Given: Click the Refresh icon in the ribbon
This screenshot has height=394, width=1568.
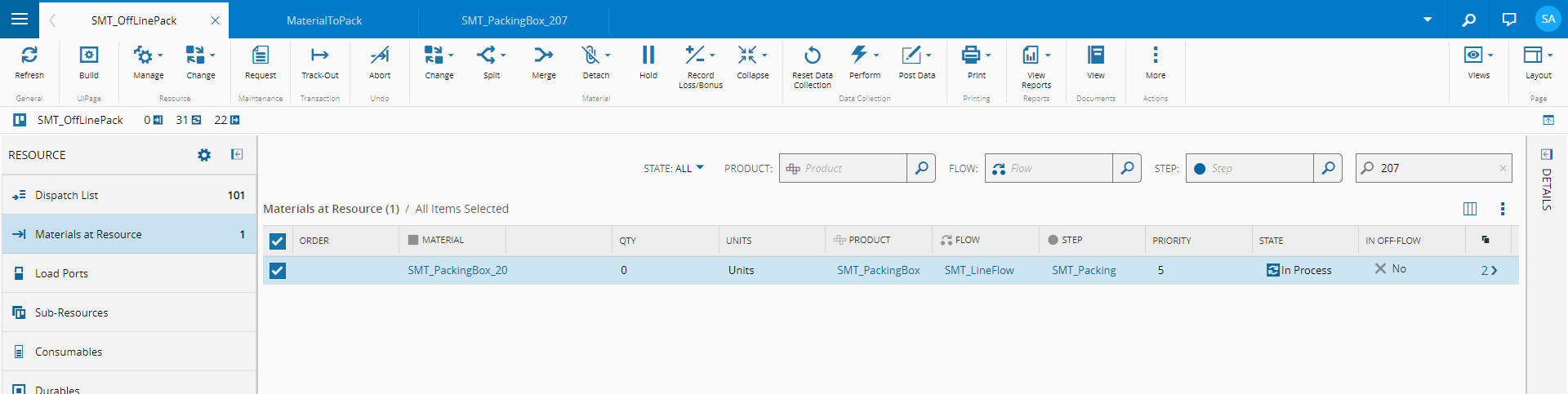Looking at the screenshot, I should tap(29, 55).
